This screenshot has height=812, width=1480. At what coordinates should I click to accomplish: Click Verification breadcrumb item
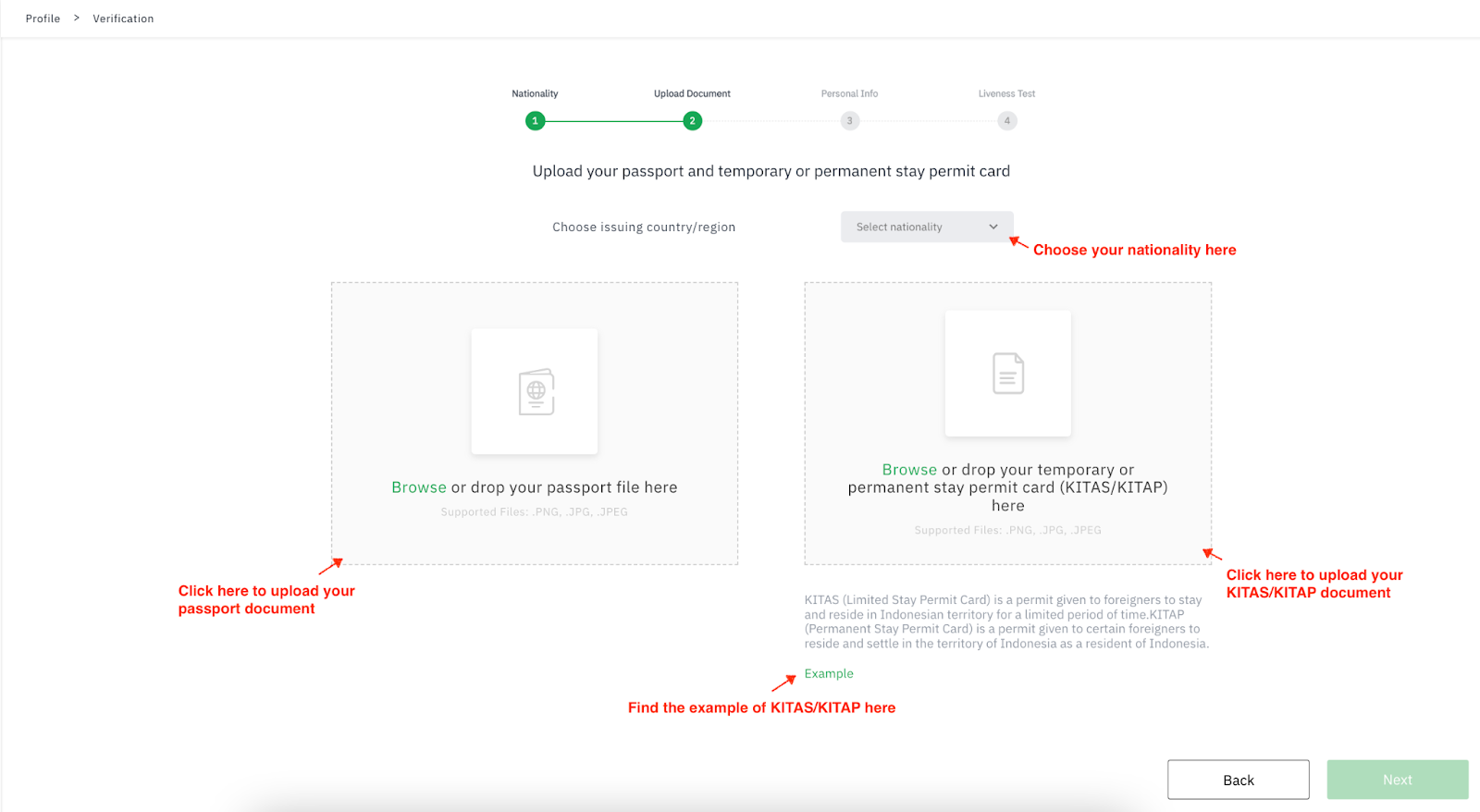(123, 18)
